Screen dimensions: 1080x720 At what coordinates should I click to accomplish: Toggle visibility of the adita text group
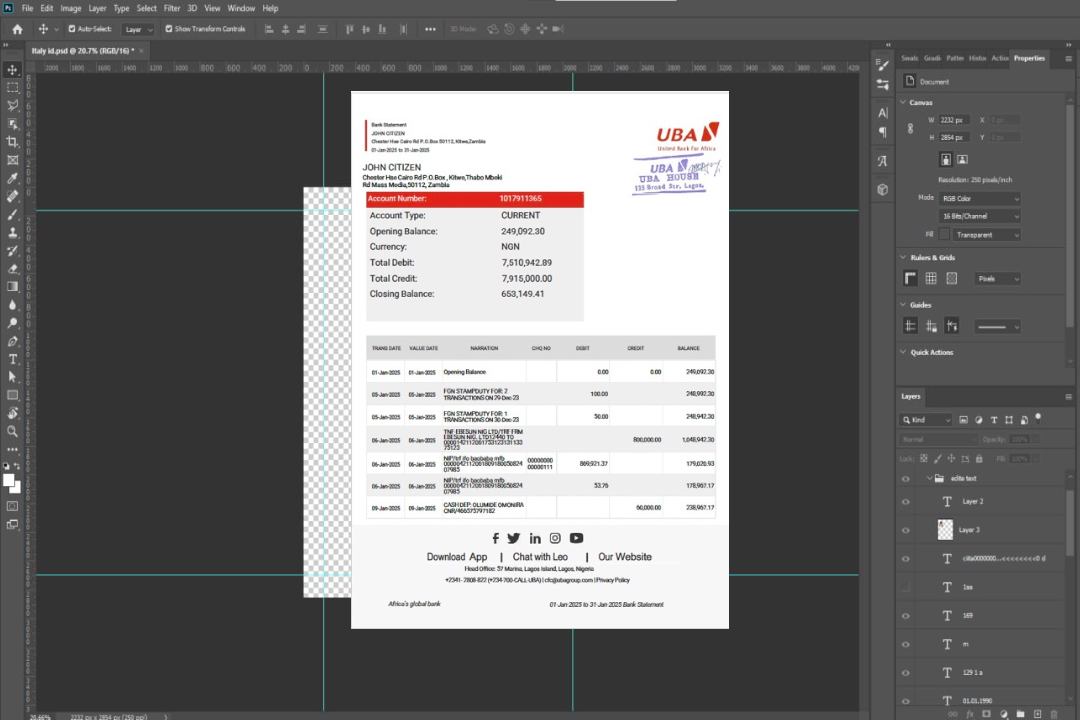tap(906, 478)
